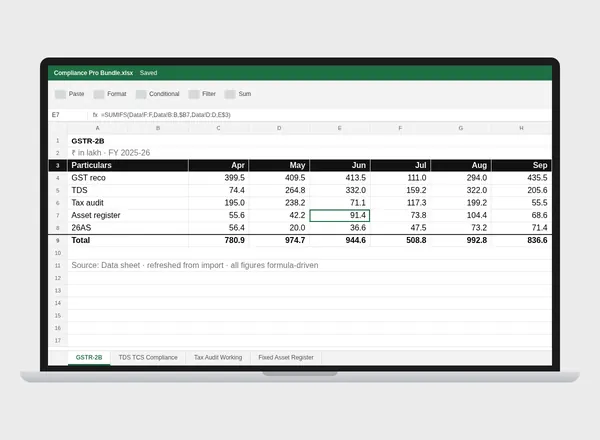The image size is (600, 440).
Task: Select the highlighted cell 91.4
Action: (339, 215)
